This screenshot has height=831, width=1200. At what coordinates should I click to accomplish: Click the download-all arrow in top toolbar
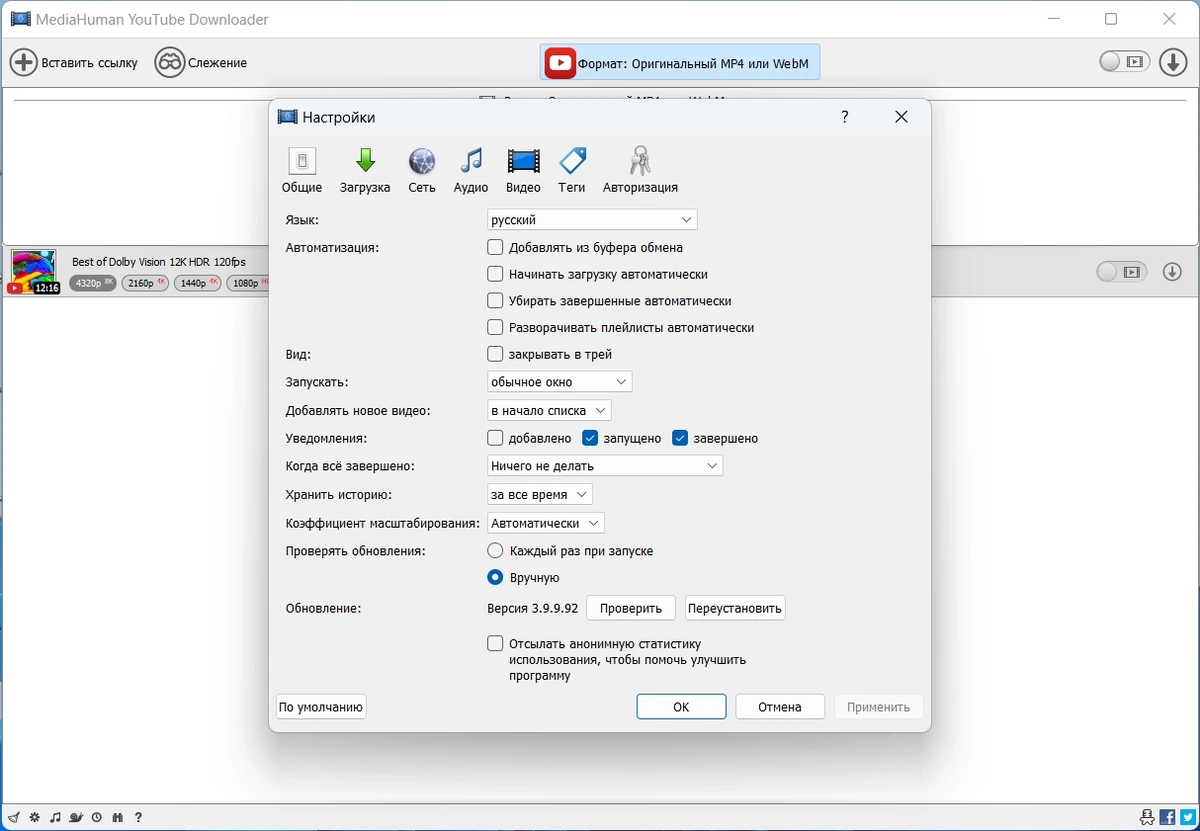click(x=1173, y=62)
